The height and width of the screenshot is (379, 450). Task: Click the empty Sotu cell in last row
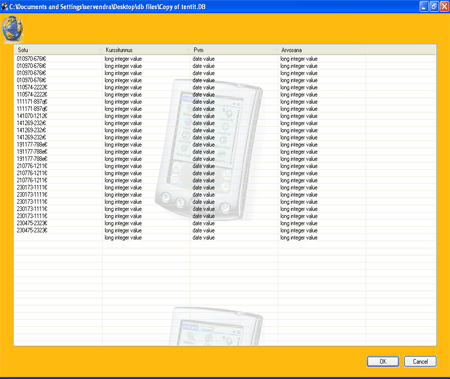[58, 238]
